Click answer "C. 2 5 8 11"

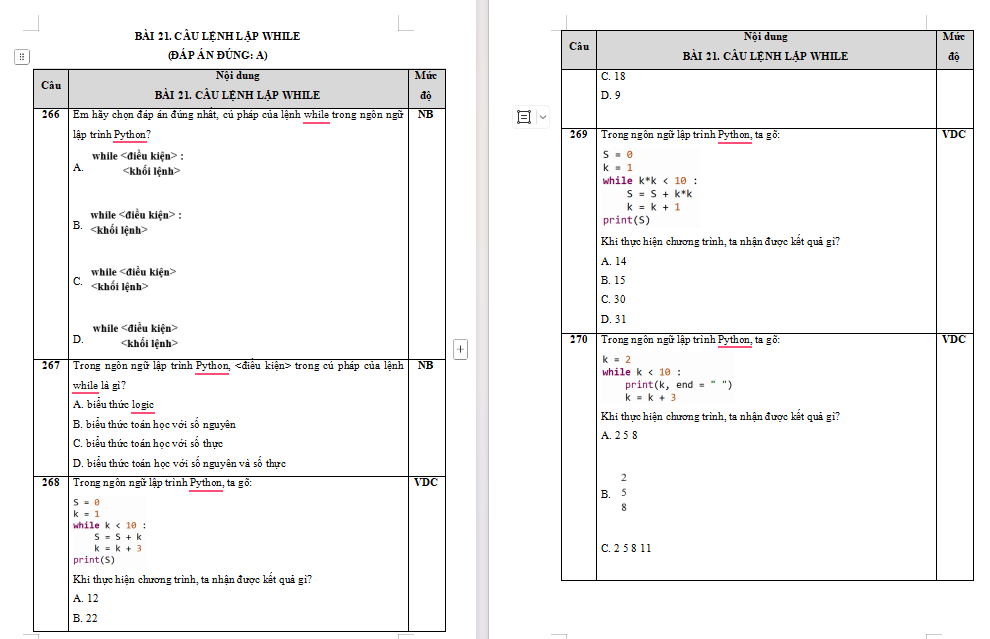(626, 548)
